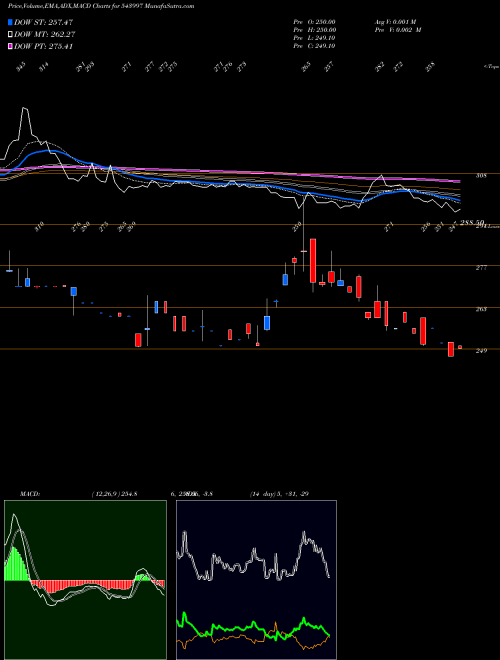Click the tall red candle below the 288.50 line
The image size is (500, 660).
pyautogui.click(x=313, y=261)
